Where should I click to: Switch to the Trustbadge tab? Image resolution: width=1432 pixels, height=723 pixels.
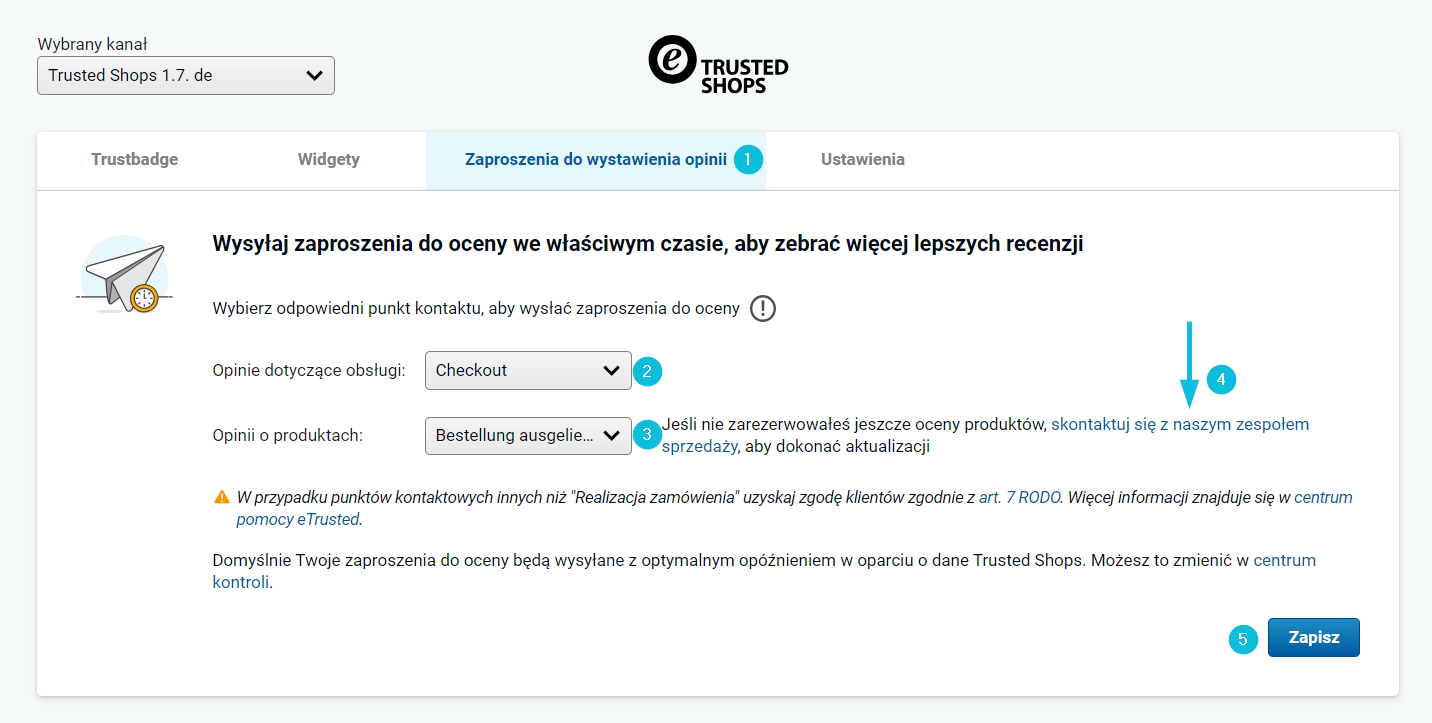point(134,160)
